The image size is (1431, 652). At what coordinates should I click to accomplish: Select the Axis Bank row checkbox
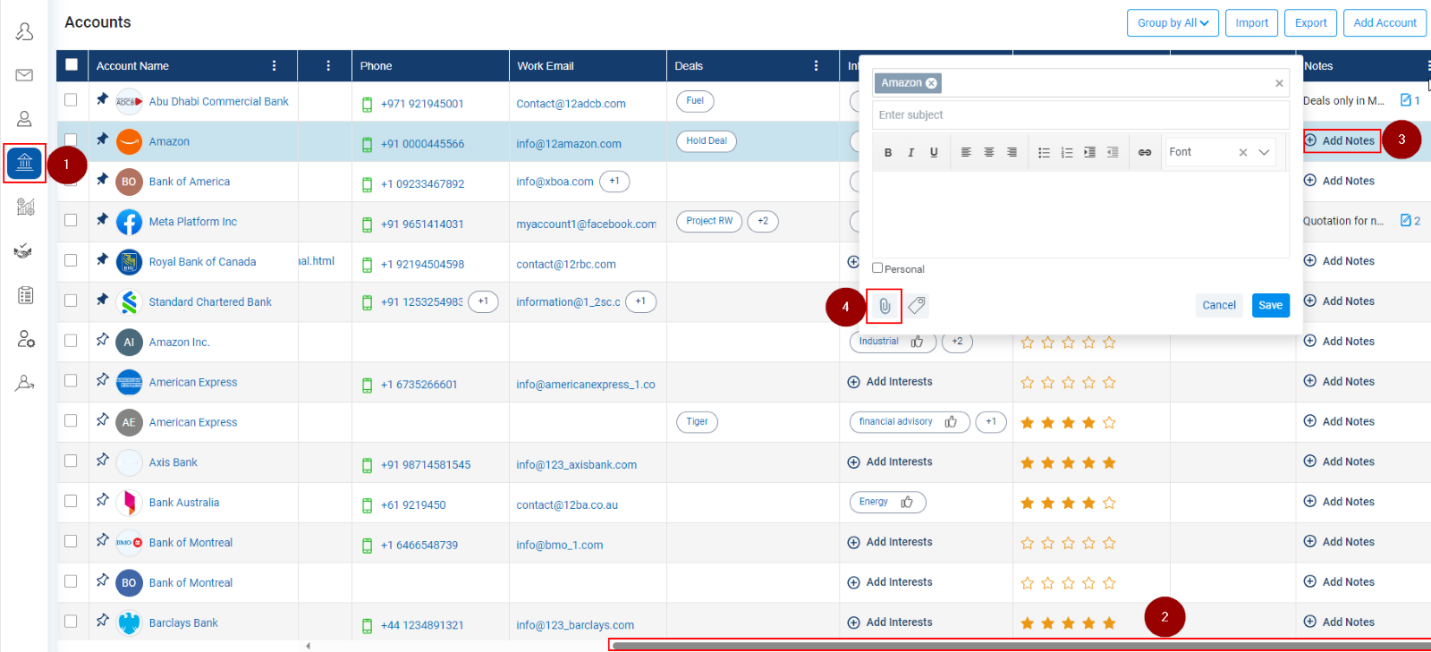[x=71, y=461]
